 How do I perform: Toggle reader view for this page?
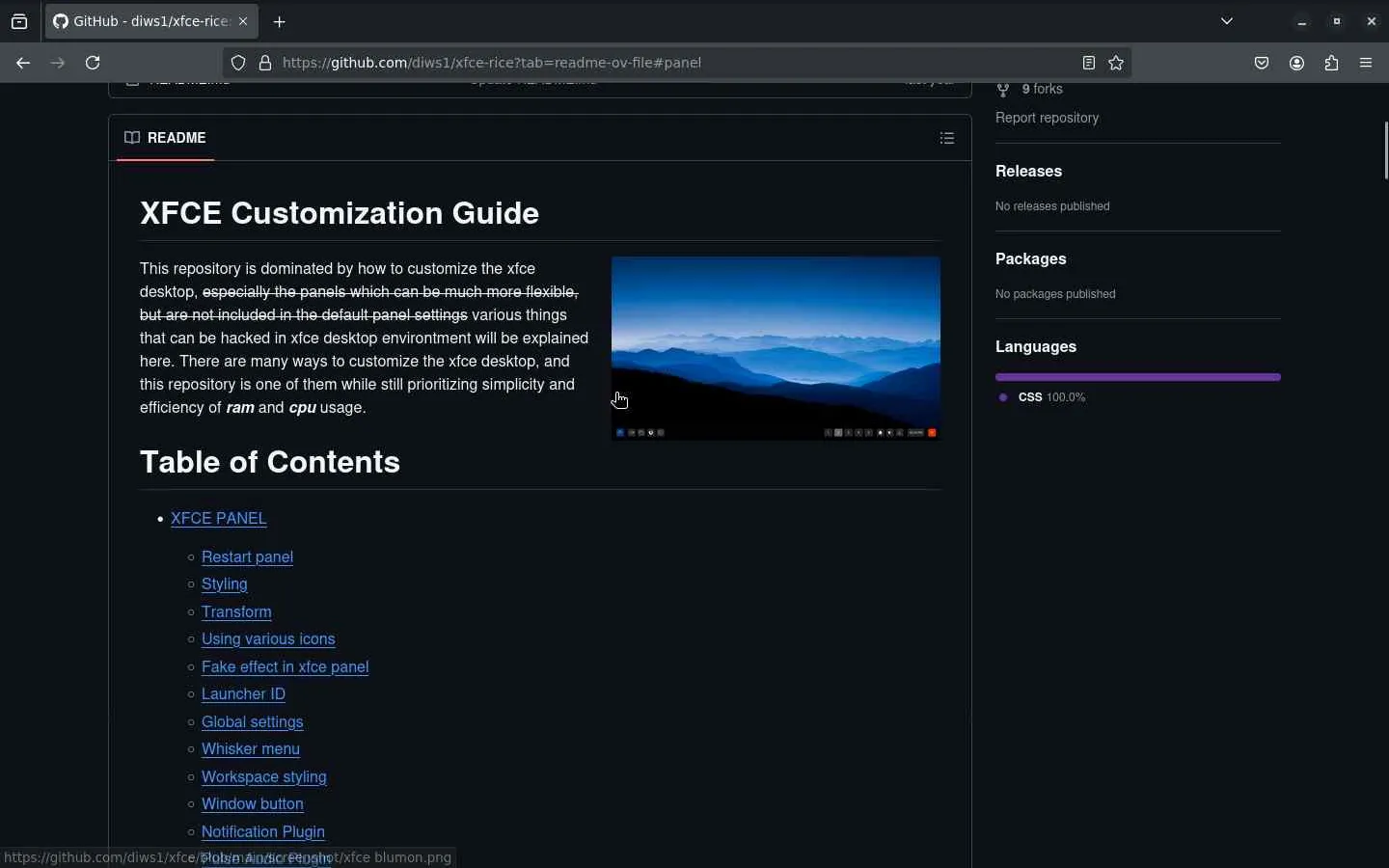click(1088, 63)
